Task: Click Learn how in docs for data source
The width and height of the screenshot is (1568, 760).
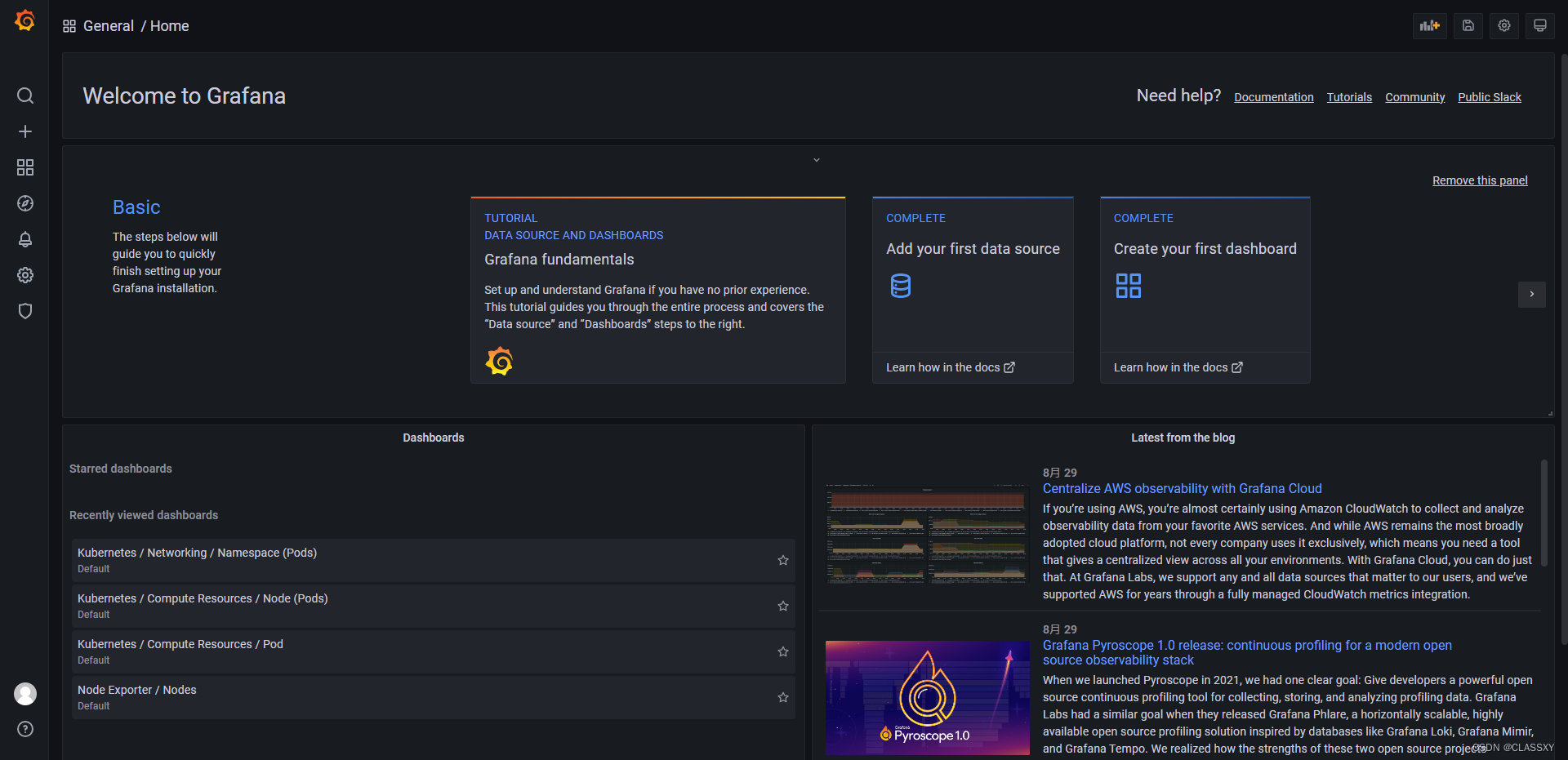Action: 951,367
